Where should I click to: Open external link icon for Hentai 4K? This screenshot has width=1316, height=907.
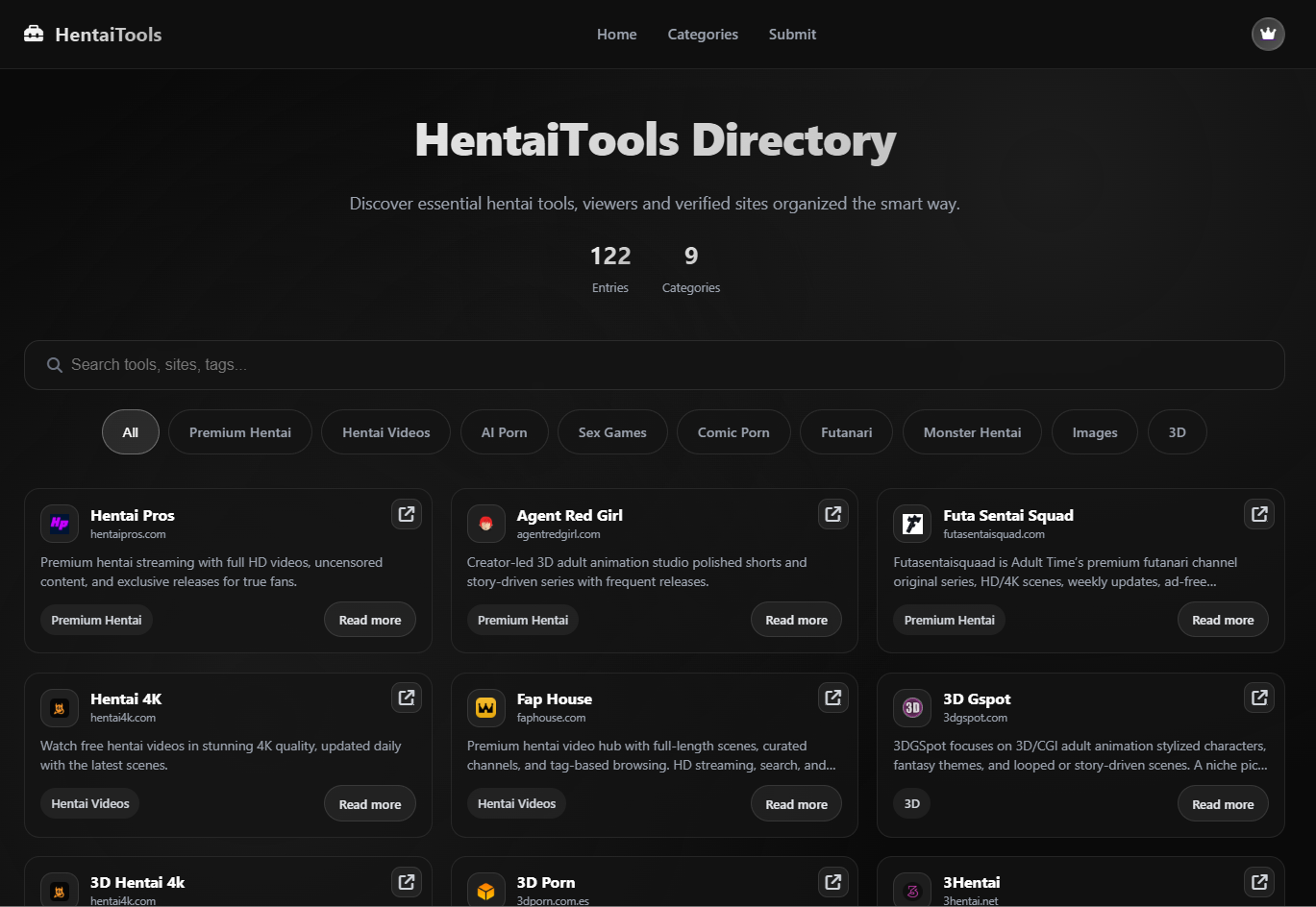[x=407, y=698]
